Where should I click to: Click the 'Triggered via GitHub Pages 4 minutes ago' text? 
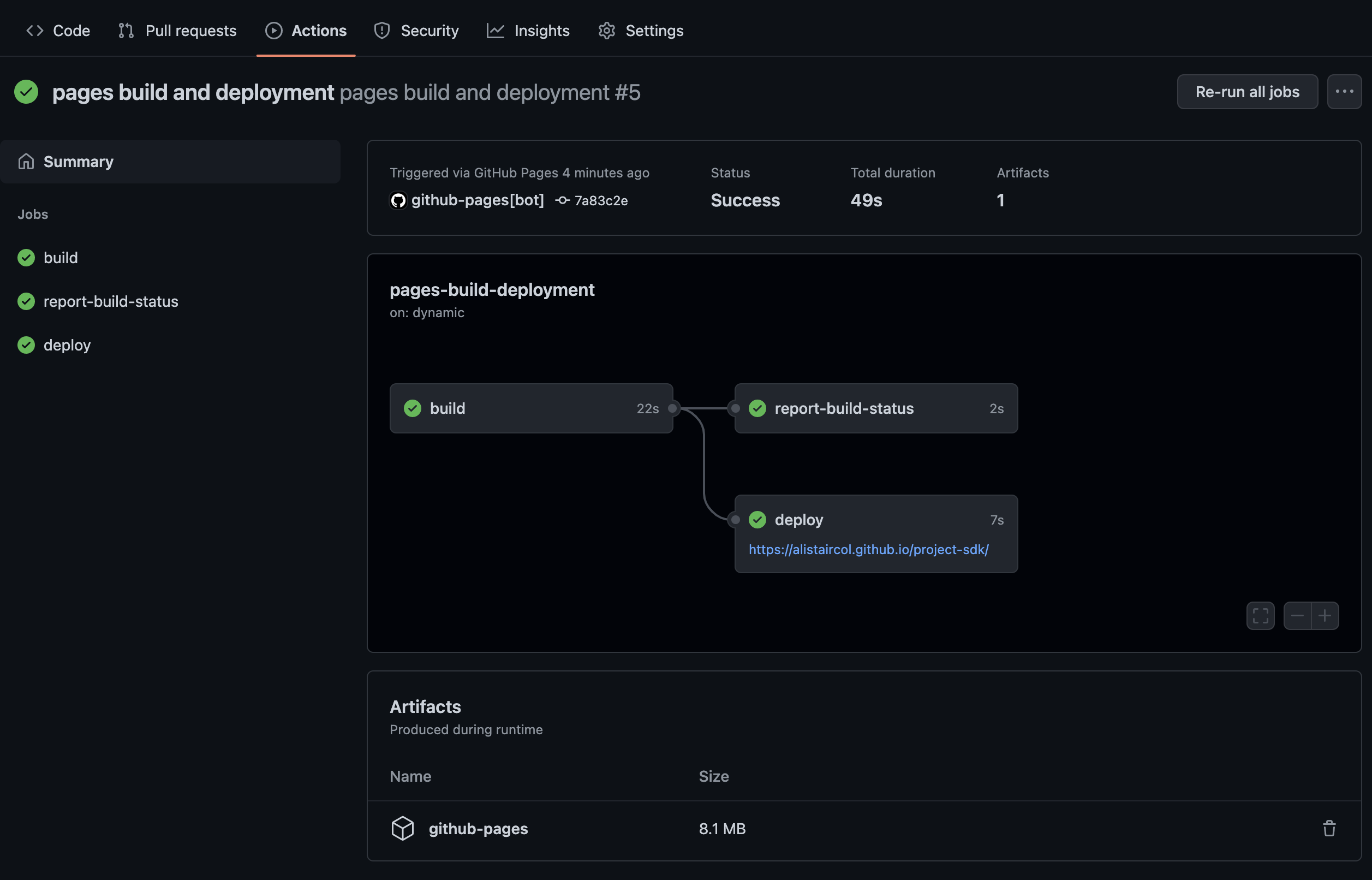tap(519, 173)
